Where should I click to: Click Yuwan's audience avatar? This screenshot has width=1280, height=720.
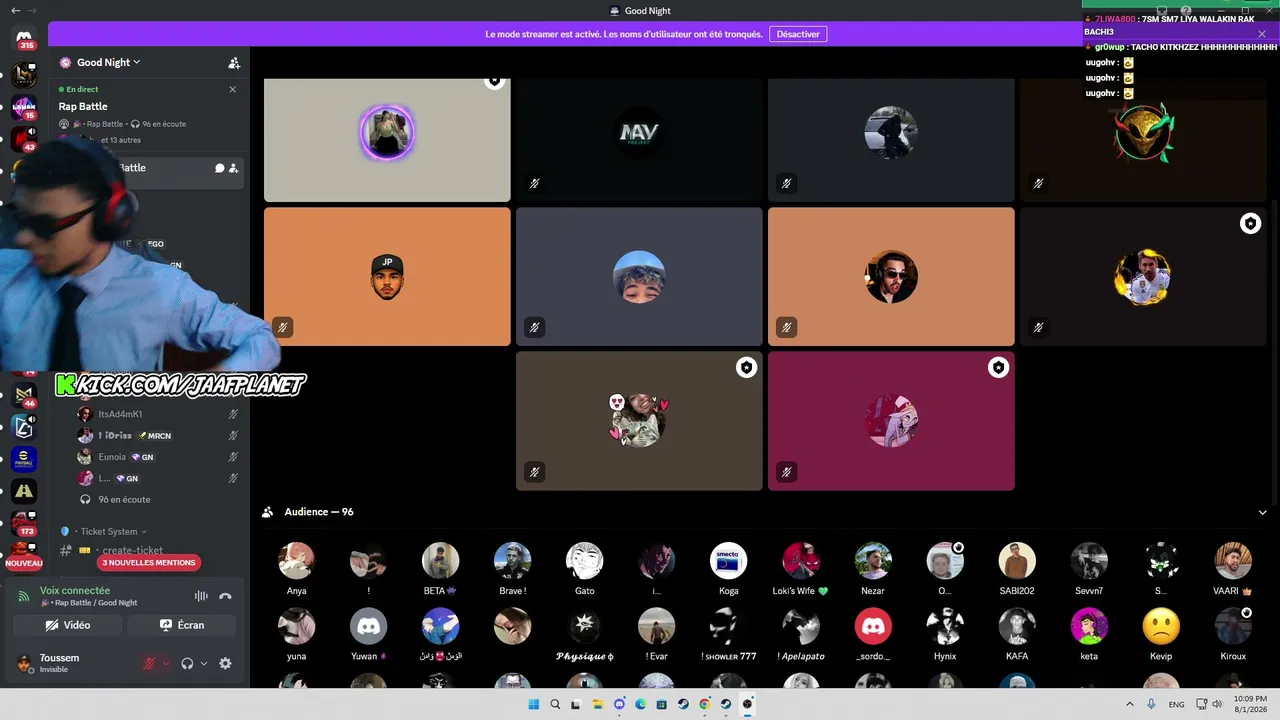369,626
